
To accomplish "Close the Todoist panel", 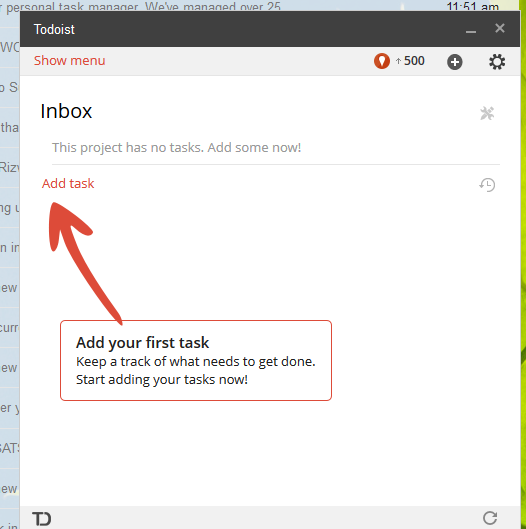I will pyautogui.click(x=500, y=28).
